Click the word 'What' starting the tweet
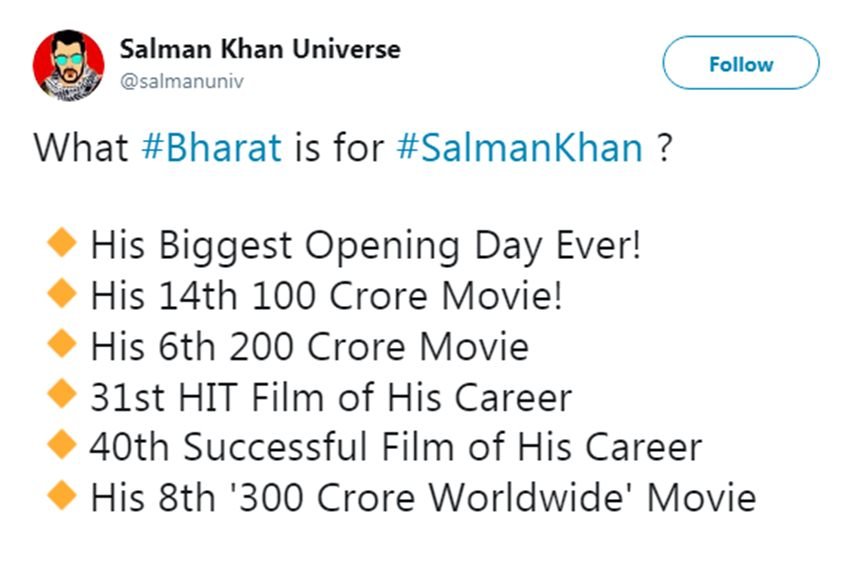The height and width of the screenshot is (561, 850). pyautogui.click(x=82, y=148)
